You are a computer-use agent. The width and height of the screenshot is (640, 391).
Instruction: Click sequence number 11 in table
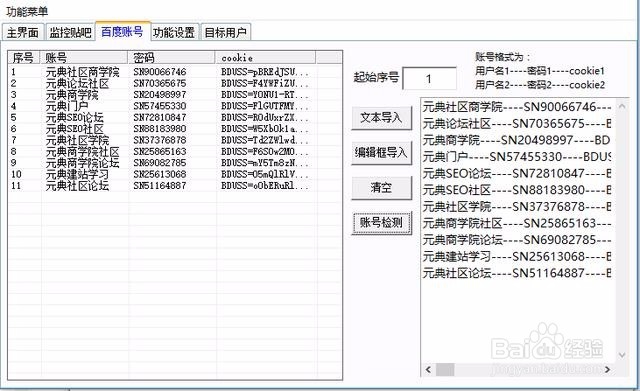pos(16,186)
